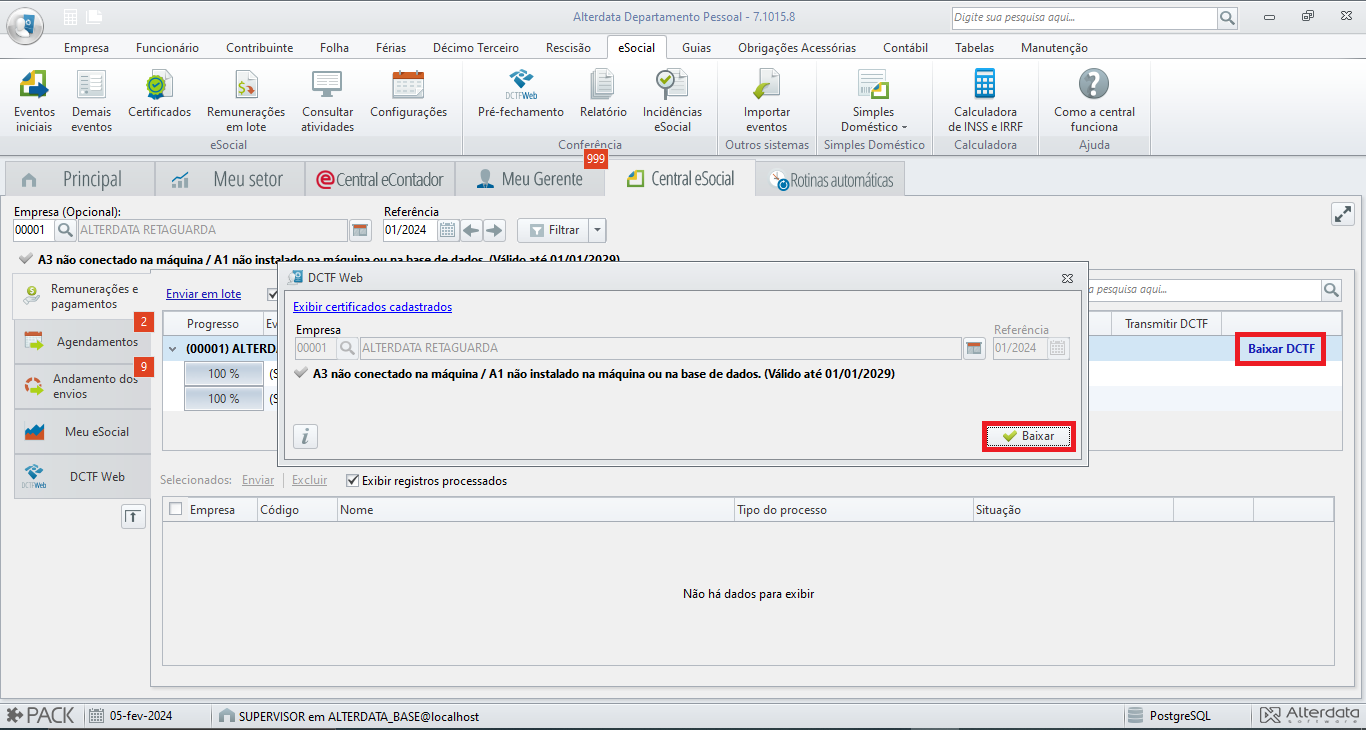1366x730 pixels.
Task: Open the Obrigações Acessórias menu
Action: click(797, 47)
